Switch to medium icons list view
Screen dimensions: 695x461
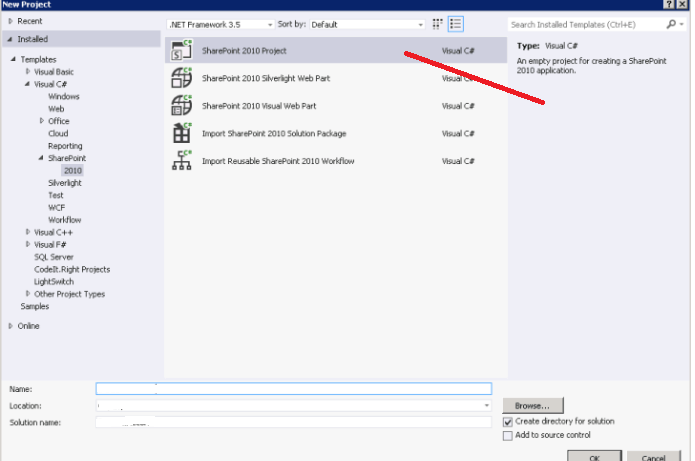pos(456,24)
